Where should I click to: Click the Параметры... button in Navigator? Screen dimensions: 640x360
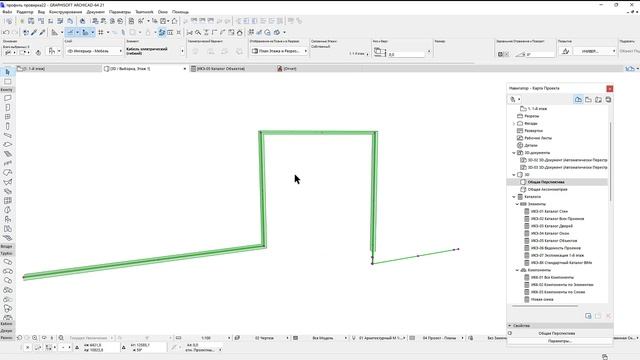[x=560, y=341]
